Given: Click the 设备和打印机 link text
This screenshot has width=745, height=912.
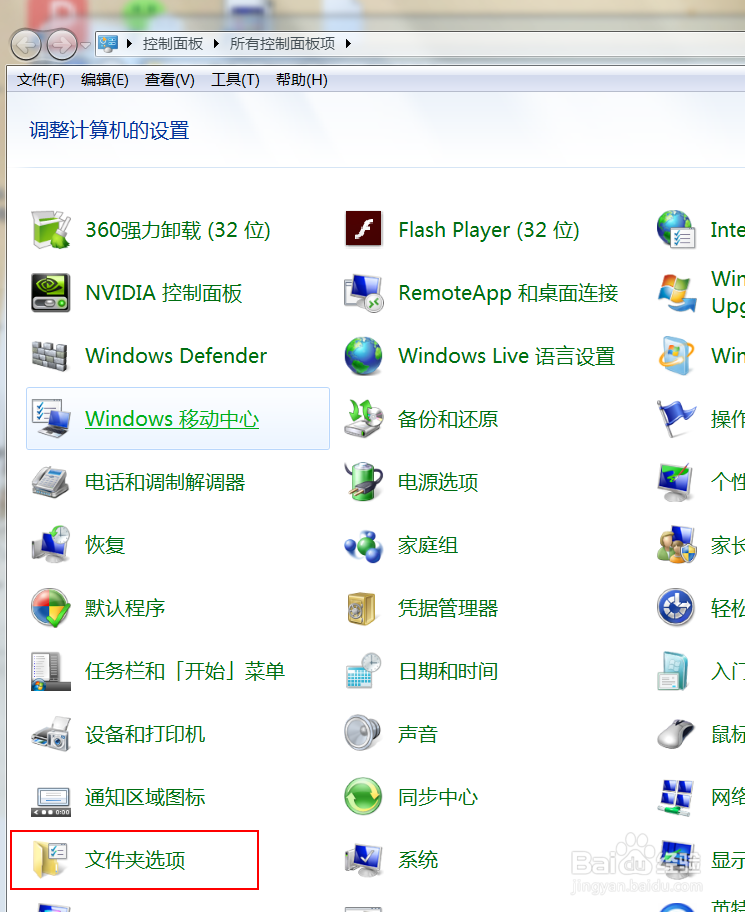Looking at the screenshot, I should coord(145,734).
